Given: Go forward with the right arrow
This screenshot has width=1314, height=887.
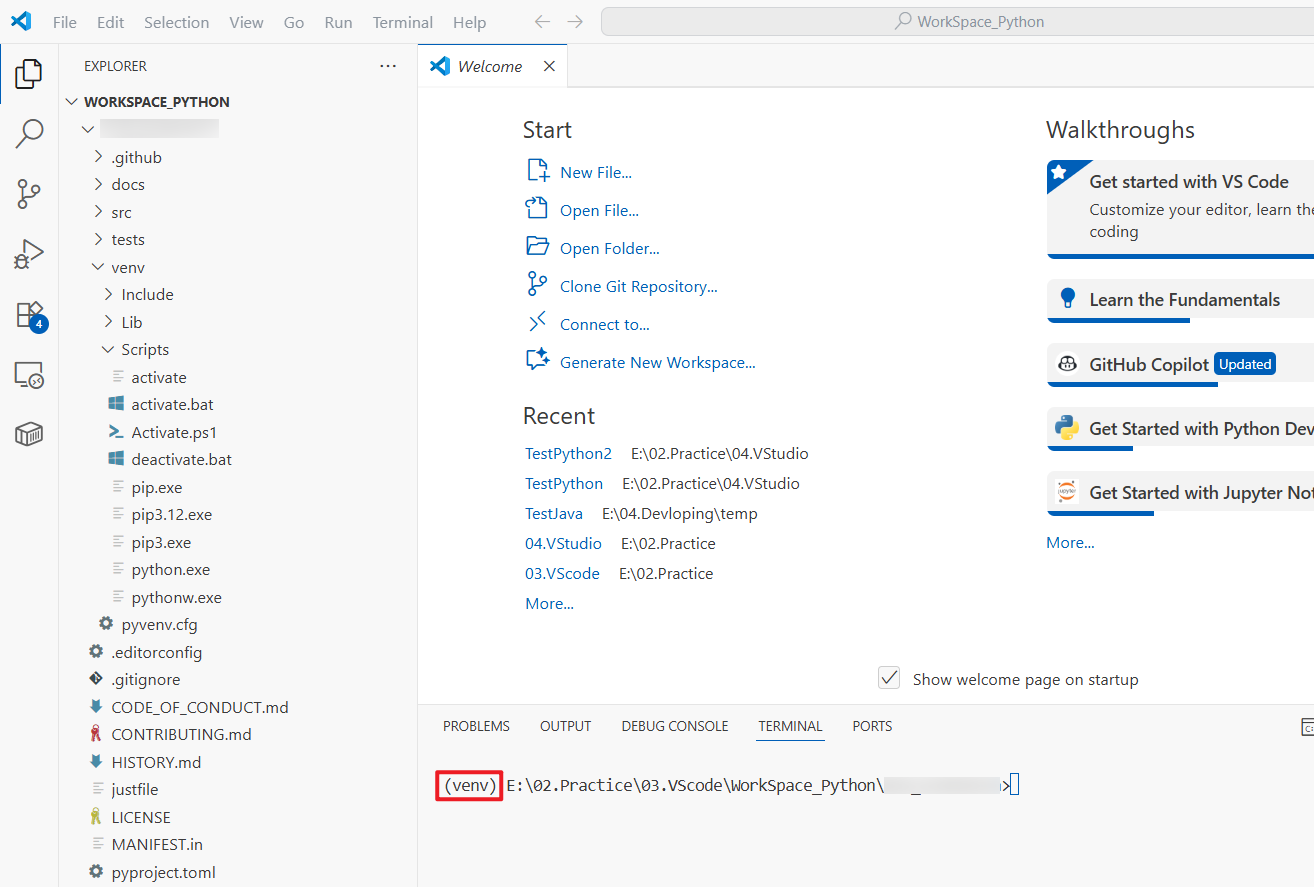Looking at the screenshot, I should pyautogui.click(x=574, y=21).
